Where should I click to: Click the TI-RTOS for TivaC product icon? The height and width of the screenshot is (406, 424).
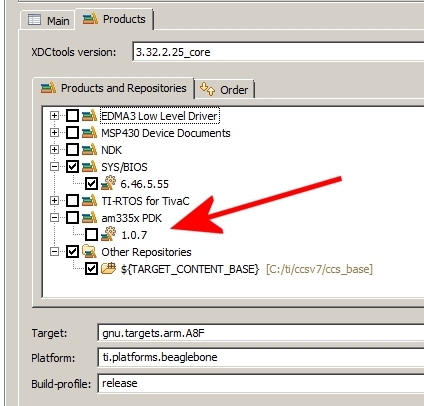[89, 201]
